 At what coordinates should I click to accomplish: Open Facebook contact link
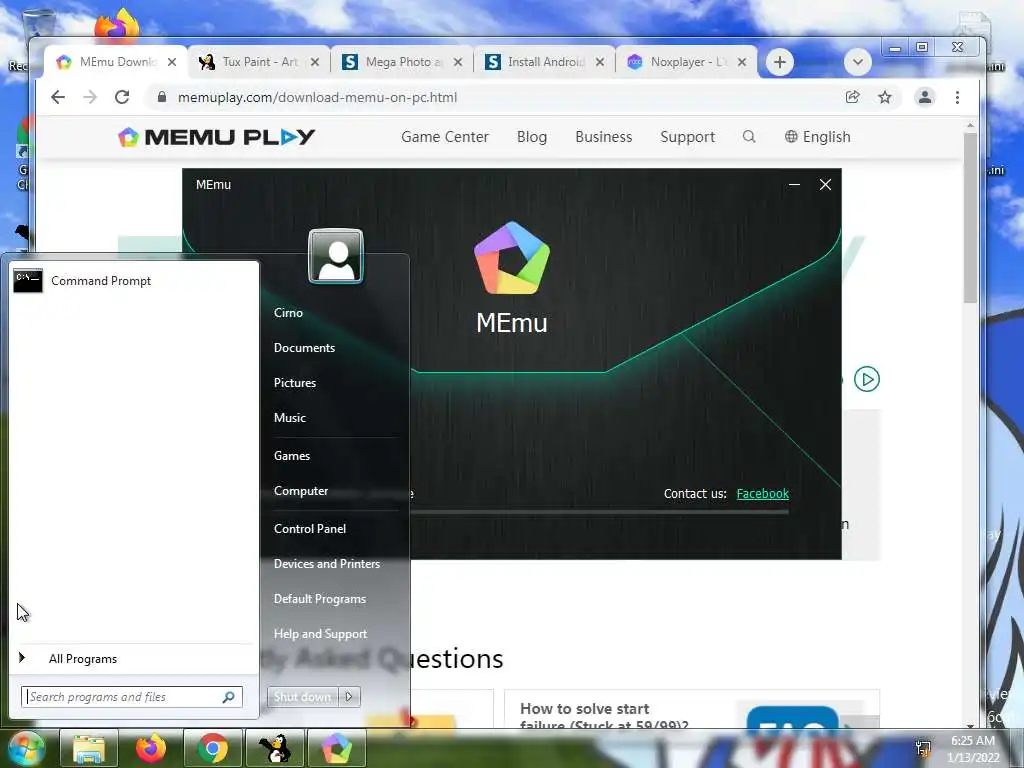[763, 494]
